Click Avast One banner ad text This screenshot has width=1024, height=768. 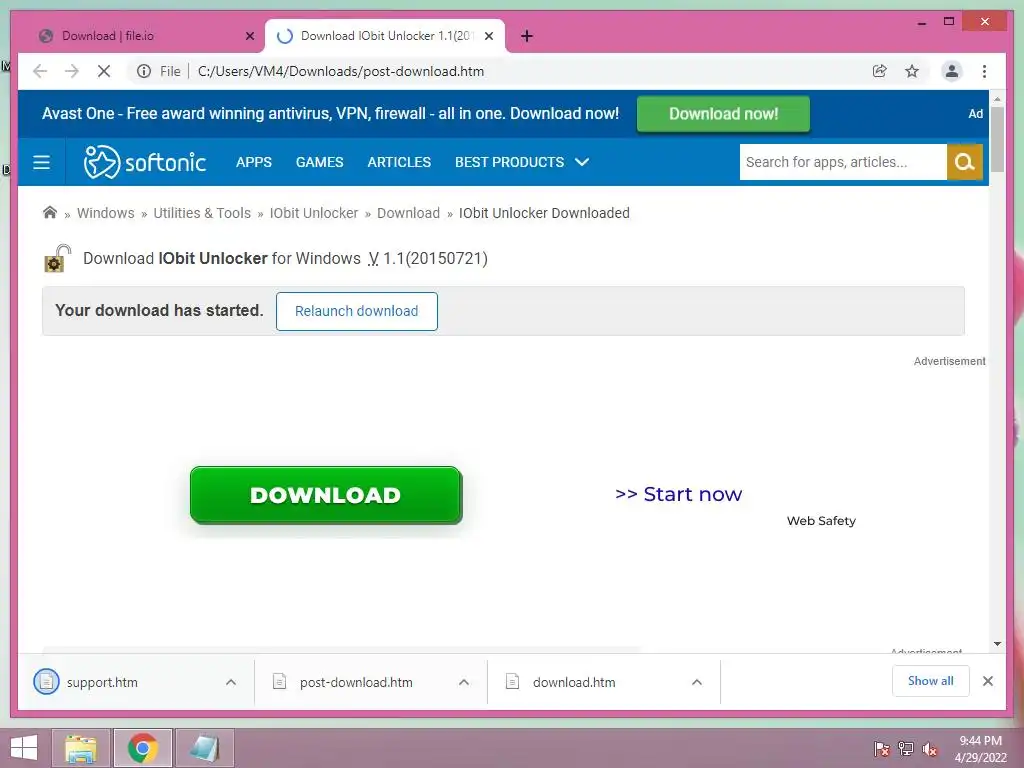click(x=330, y=114)
